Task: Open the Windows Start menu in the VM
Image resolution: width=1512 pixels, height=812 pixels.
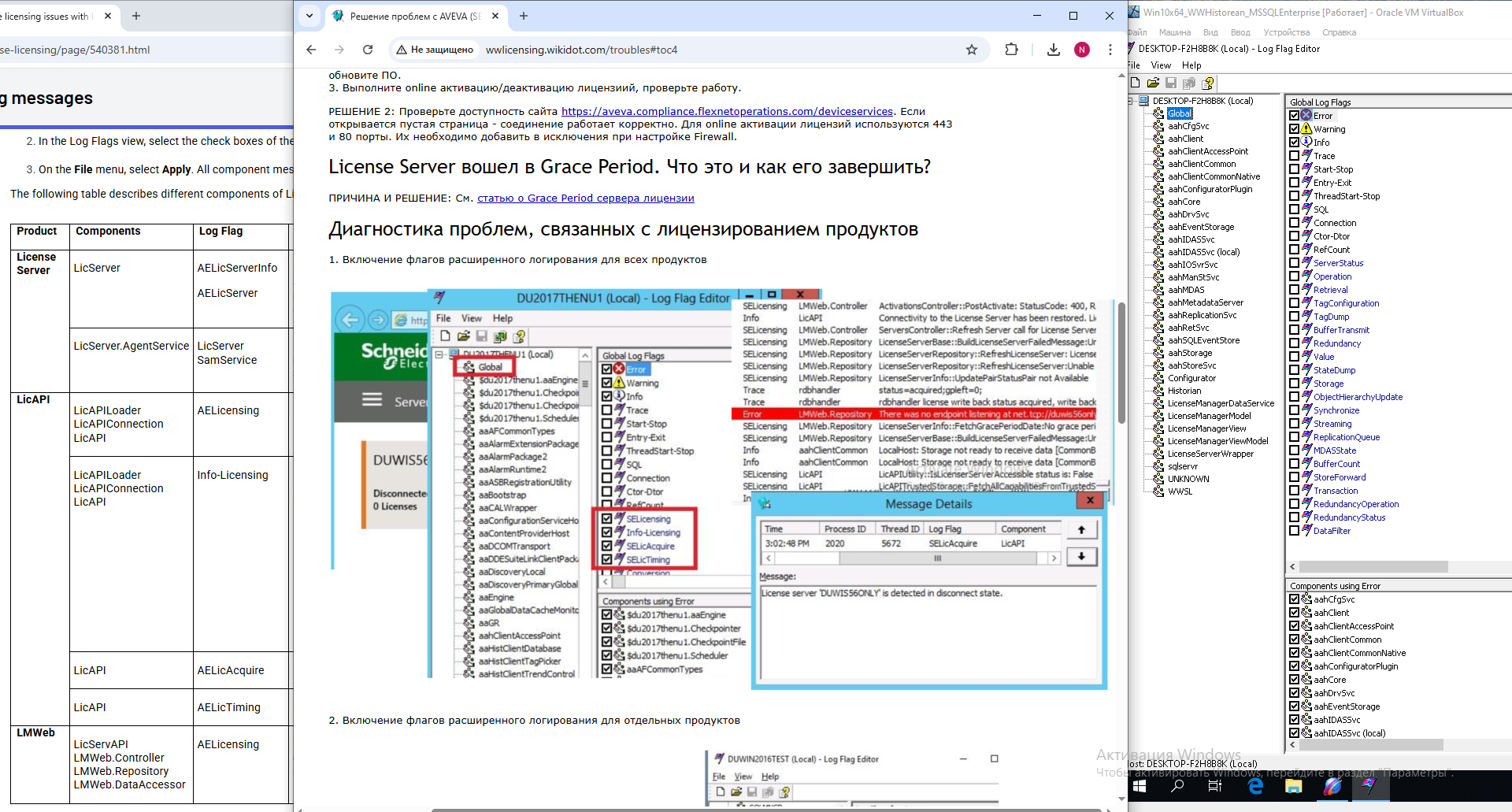Action: click(1140, 786)
